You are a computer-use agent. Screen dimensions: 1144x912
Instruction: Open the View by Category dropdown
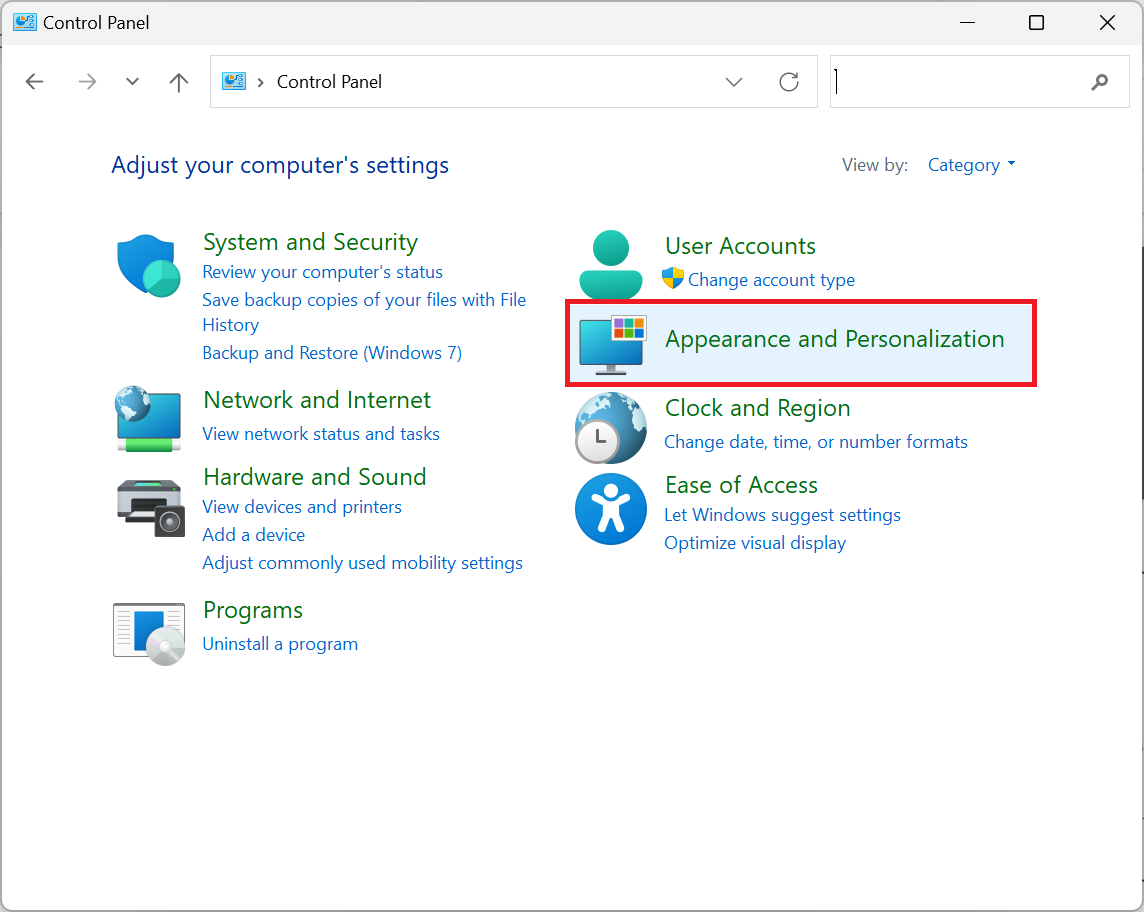pyautogui.click(x=971, y=165)
